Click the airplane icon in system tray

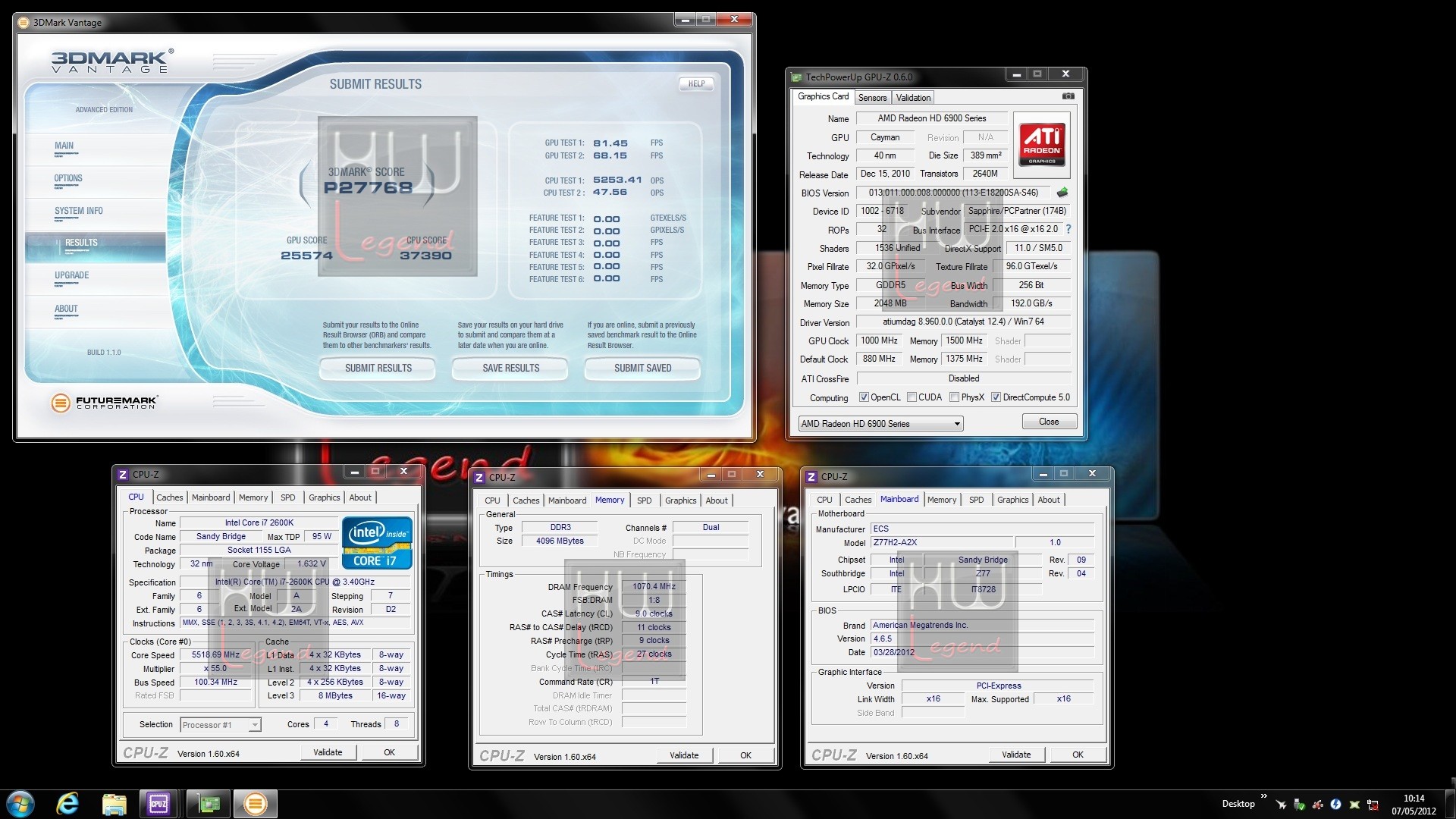[1281, 805]
